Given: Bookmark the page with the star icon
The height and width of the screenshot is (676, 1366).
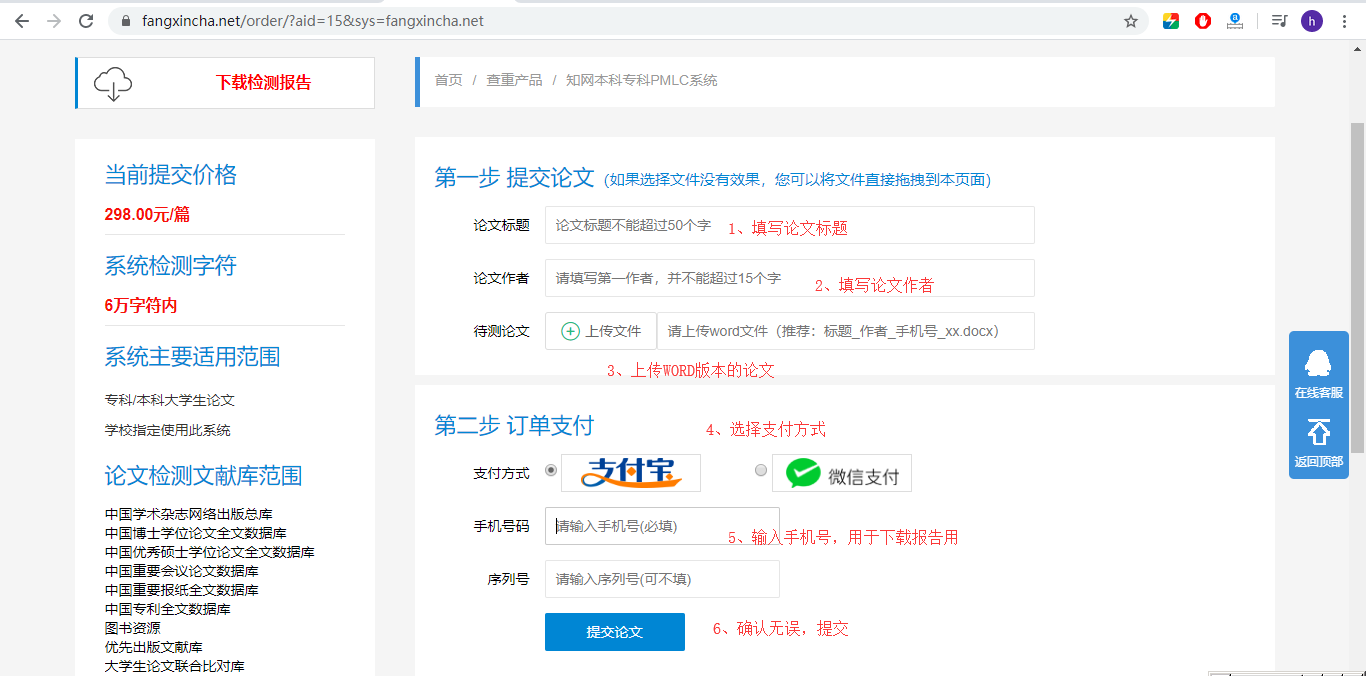Looking at the screenshot, I should click(1131, 19).
